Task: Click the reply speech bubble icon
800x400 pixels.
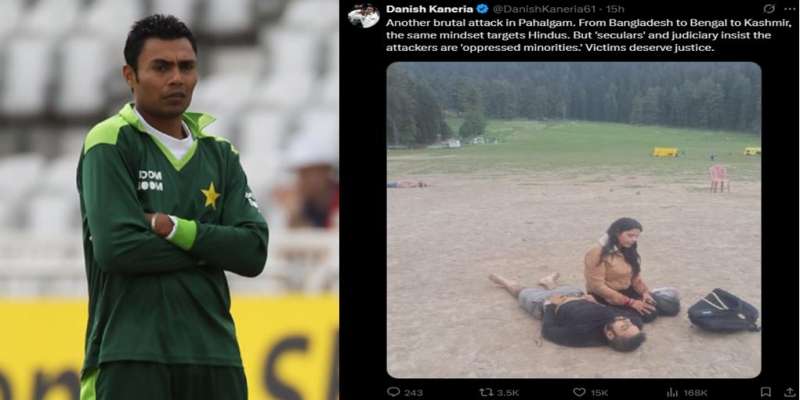Action: click(393, 392)
